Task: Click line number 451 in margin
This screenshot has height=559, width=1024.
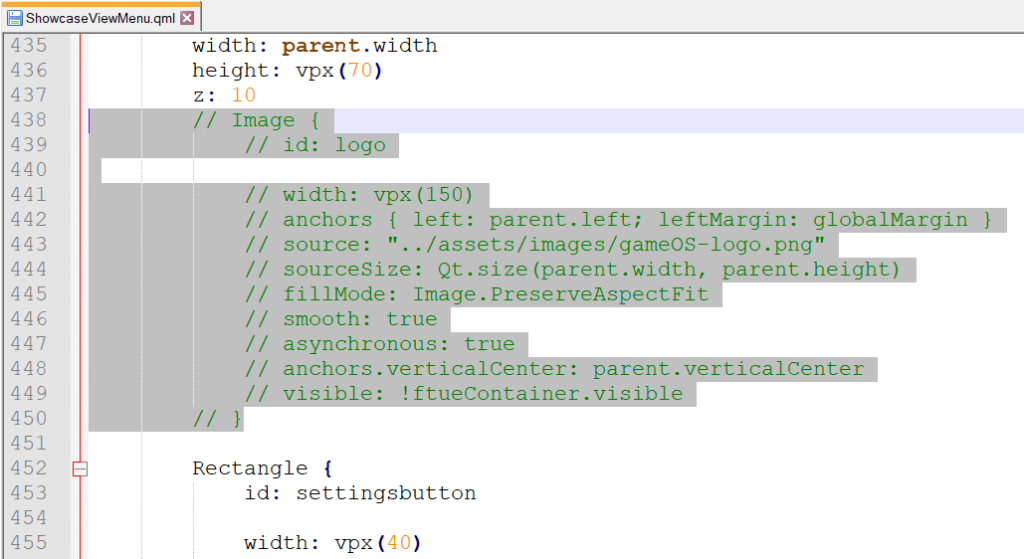Action: pyautogui.click(x=29, y=443)
